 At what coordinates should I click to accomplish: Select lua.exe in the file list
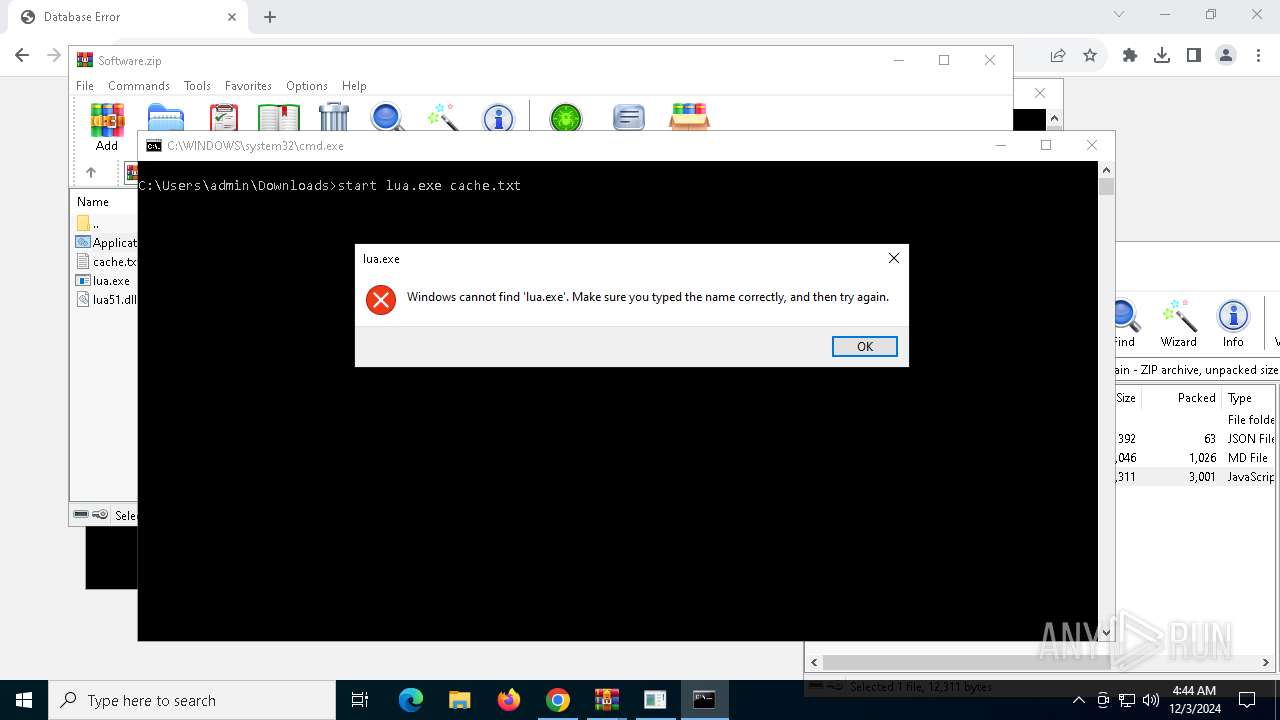(x=105, y=281)
